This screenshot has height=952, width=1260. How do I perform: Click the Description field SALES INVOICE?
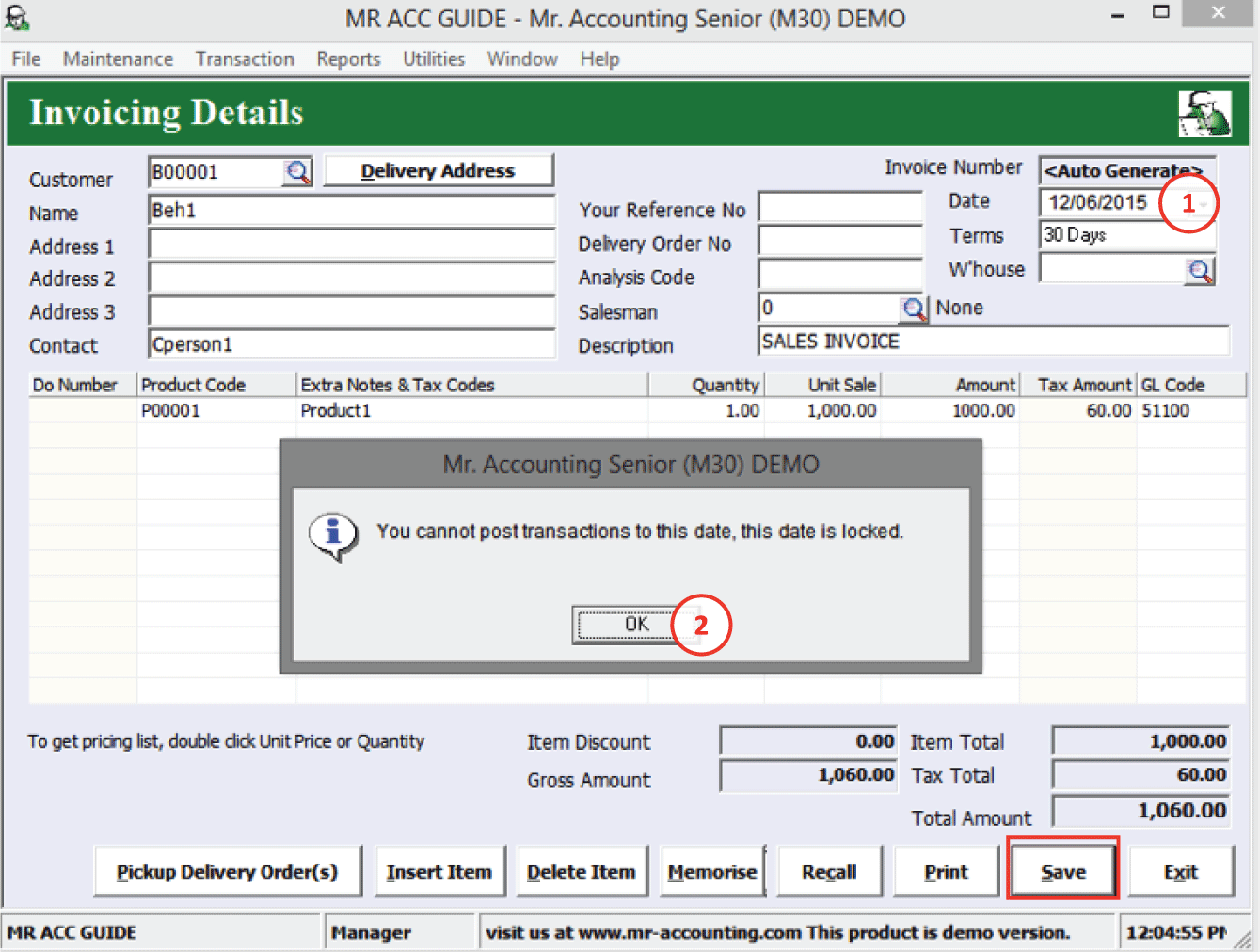click(994, 341)
